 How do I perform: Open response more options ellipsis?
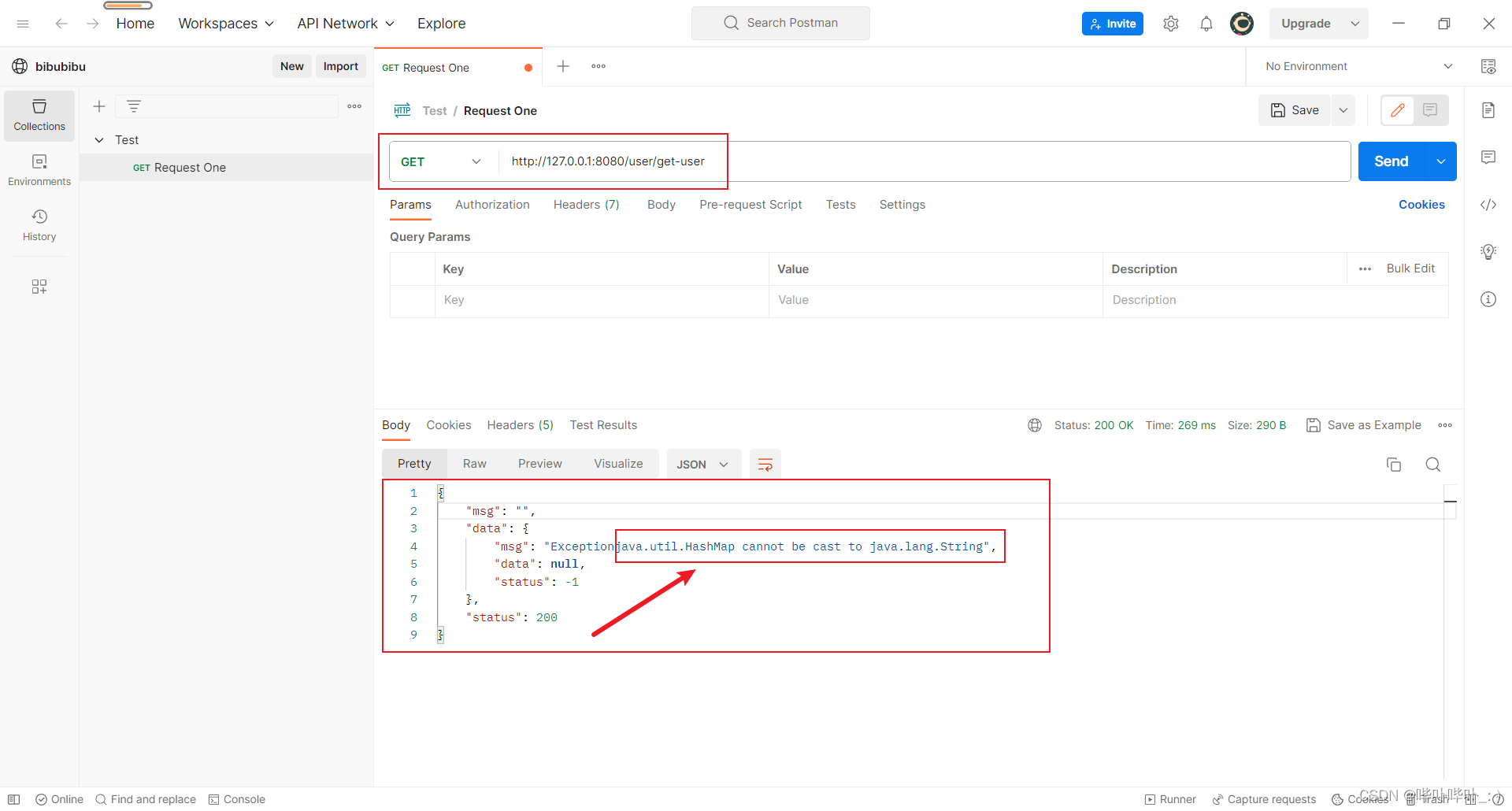click(x=1445, y=425)
